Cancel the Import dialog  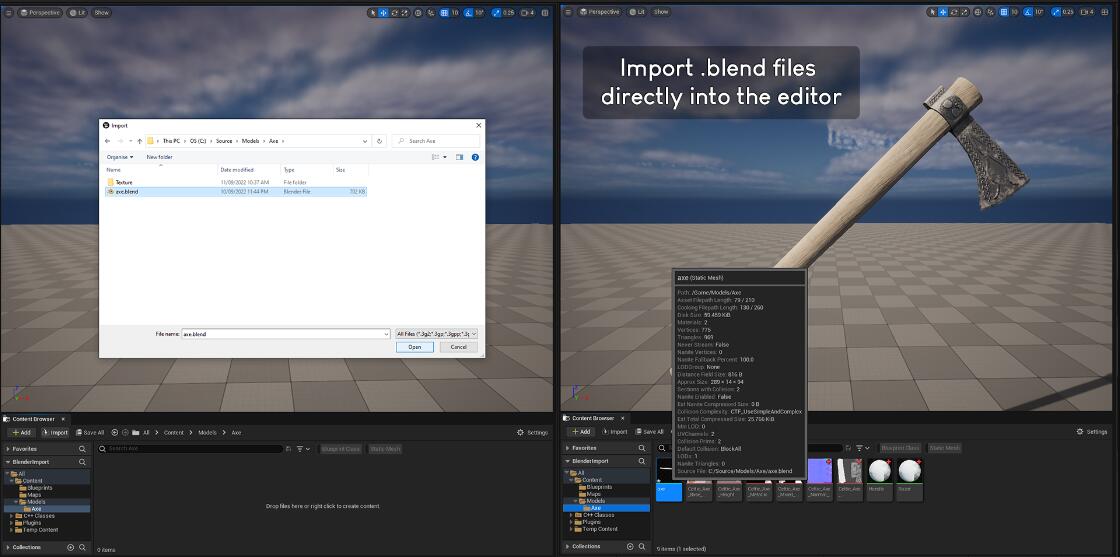(459, 347)
